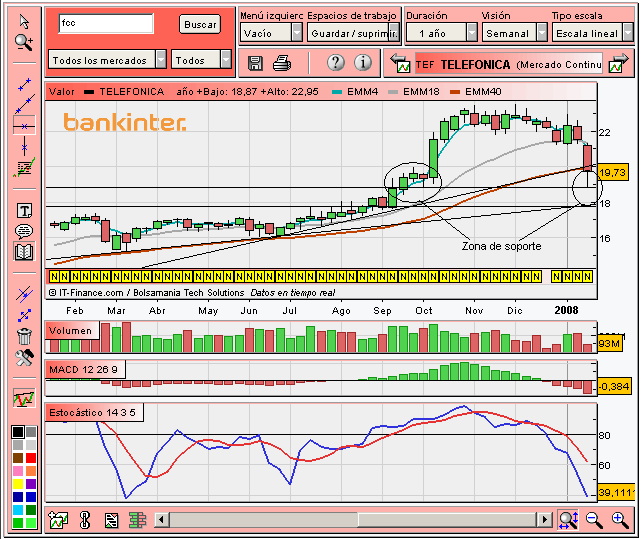Viewport: 641px width, 539px height.
Task: Pick the yellow color swatch
Action: coord(18,484)
